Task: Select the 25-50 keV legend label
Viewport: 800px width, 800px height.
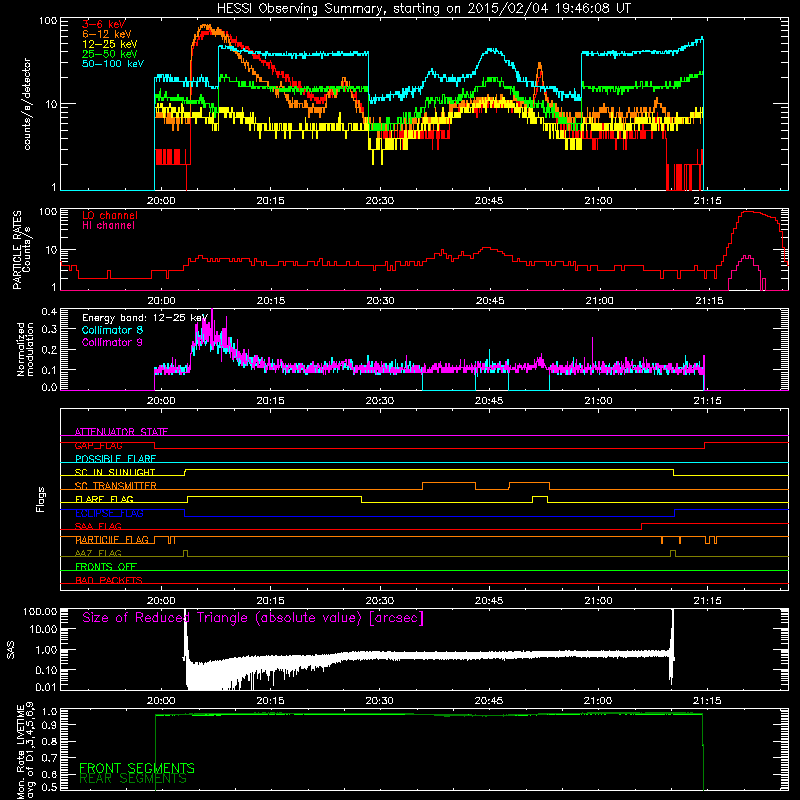Action: tap(109, 54)
